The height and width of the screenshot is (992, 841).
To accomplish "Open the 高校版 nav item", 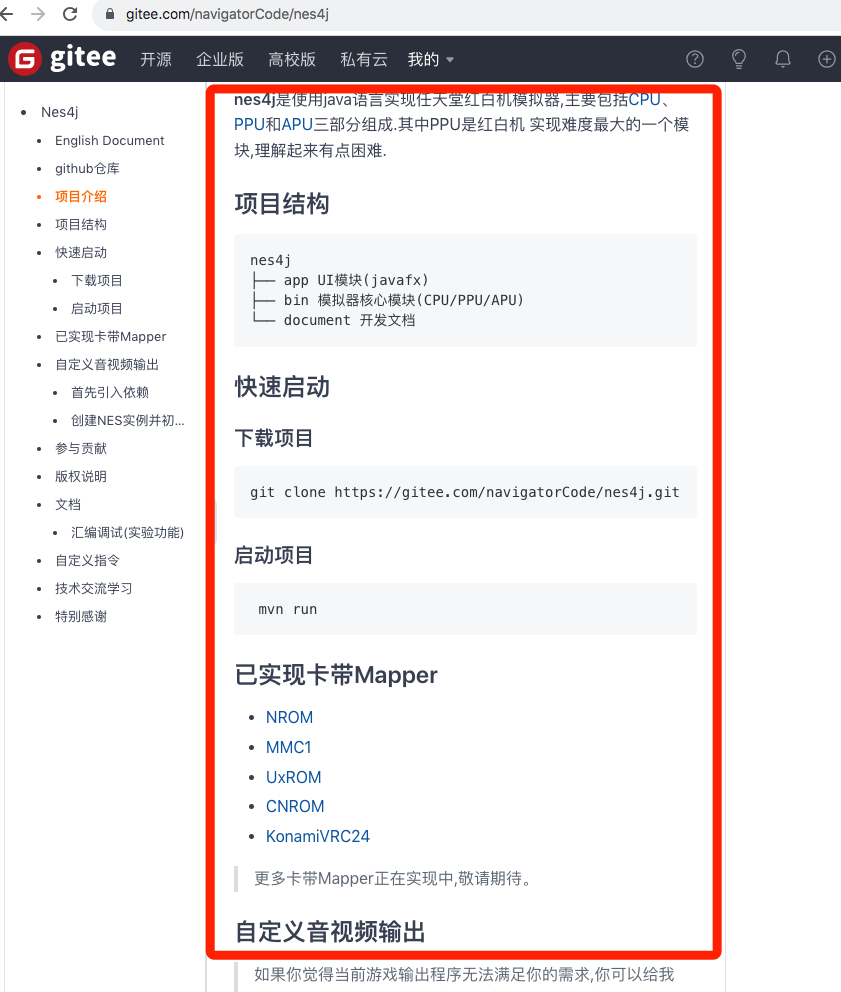I will click(292, 59).
